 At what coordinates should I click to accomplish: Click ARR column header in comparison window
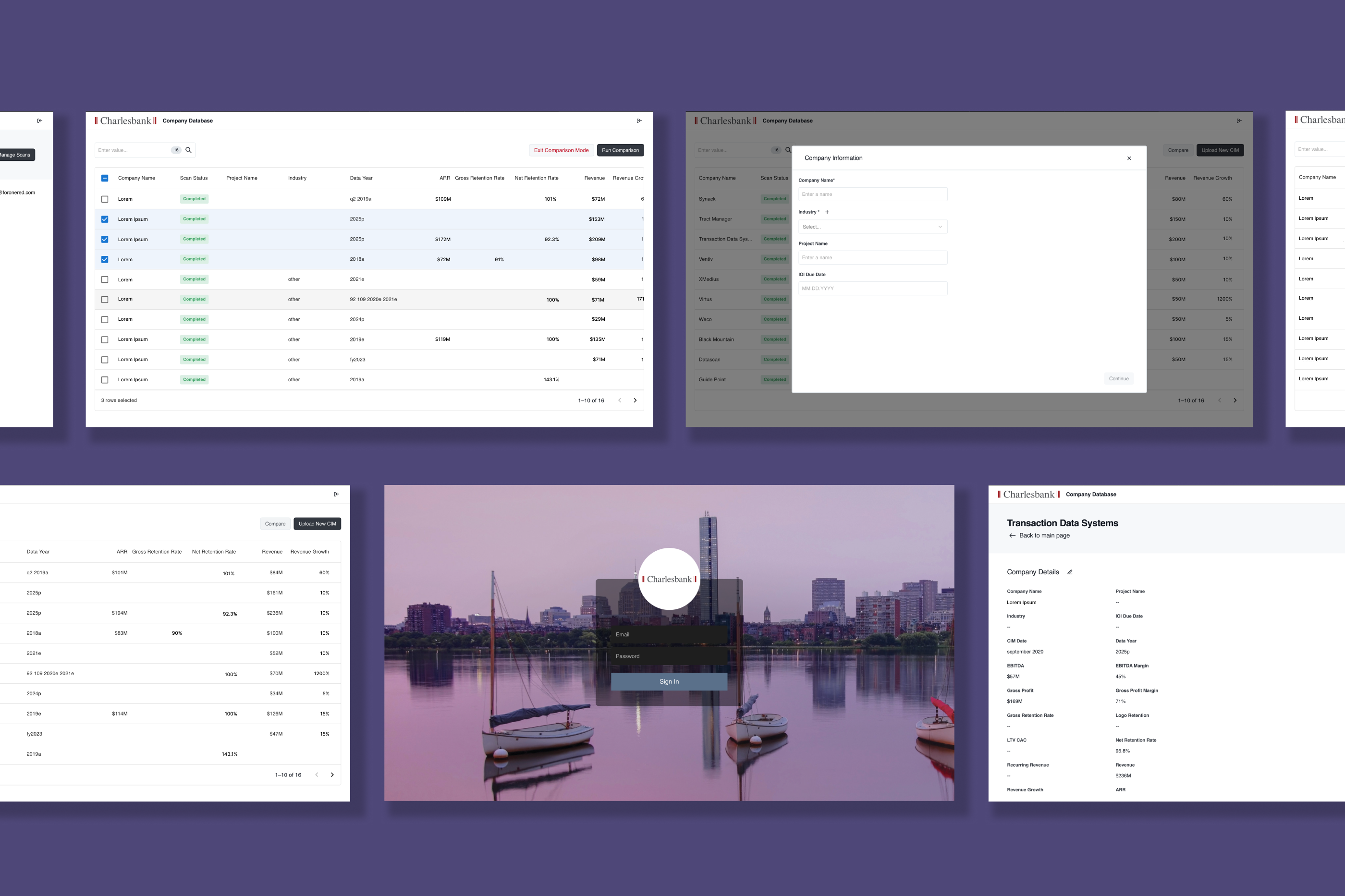[445, 178]
